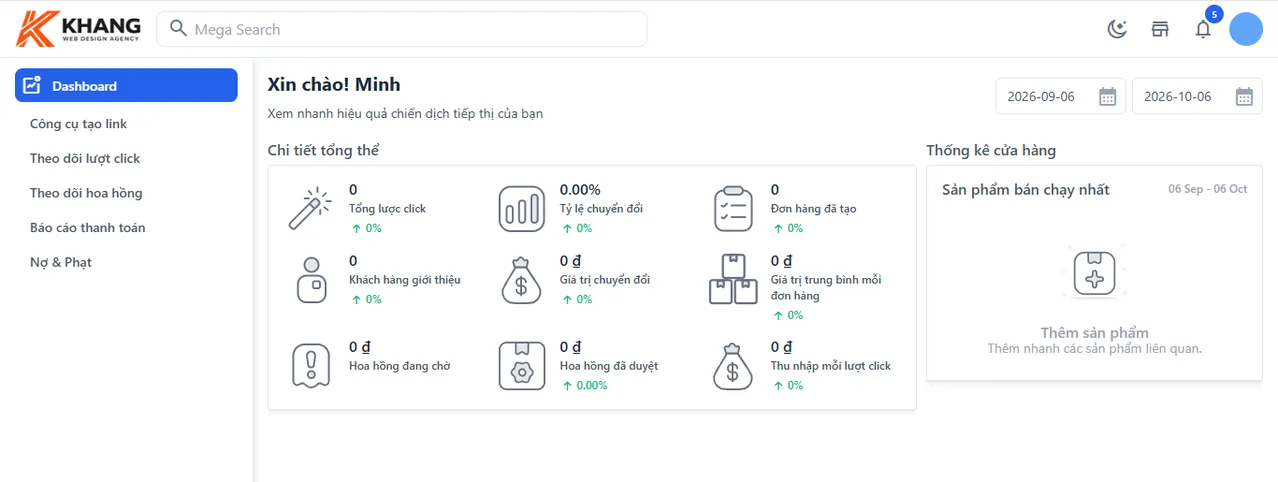
Task: Open the user avatar menu
Action: point(1246,29)
